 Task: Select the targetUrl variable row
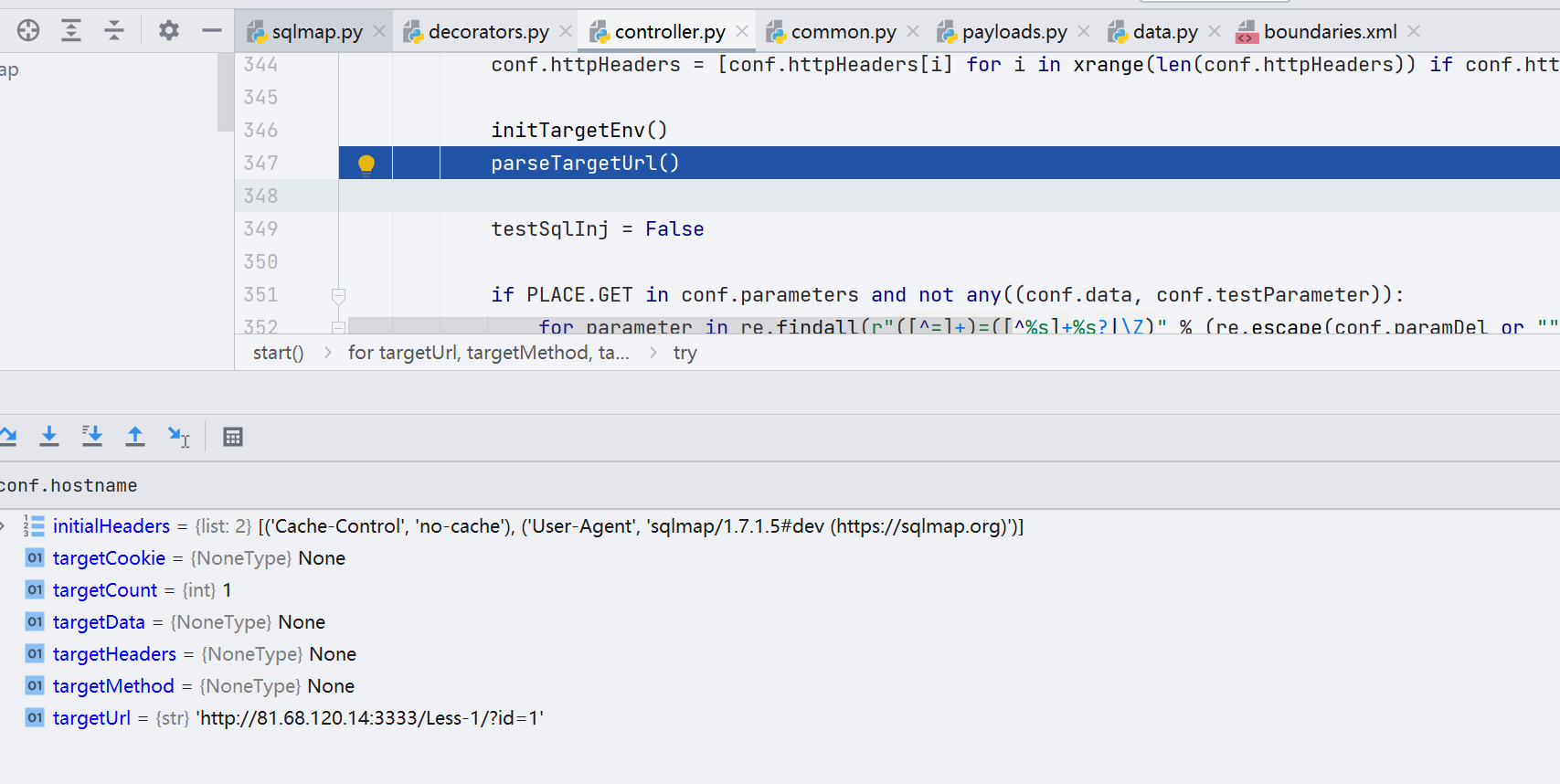780,718
